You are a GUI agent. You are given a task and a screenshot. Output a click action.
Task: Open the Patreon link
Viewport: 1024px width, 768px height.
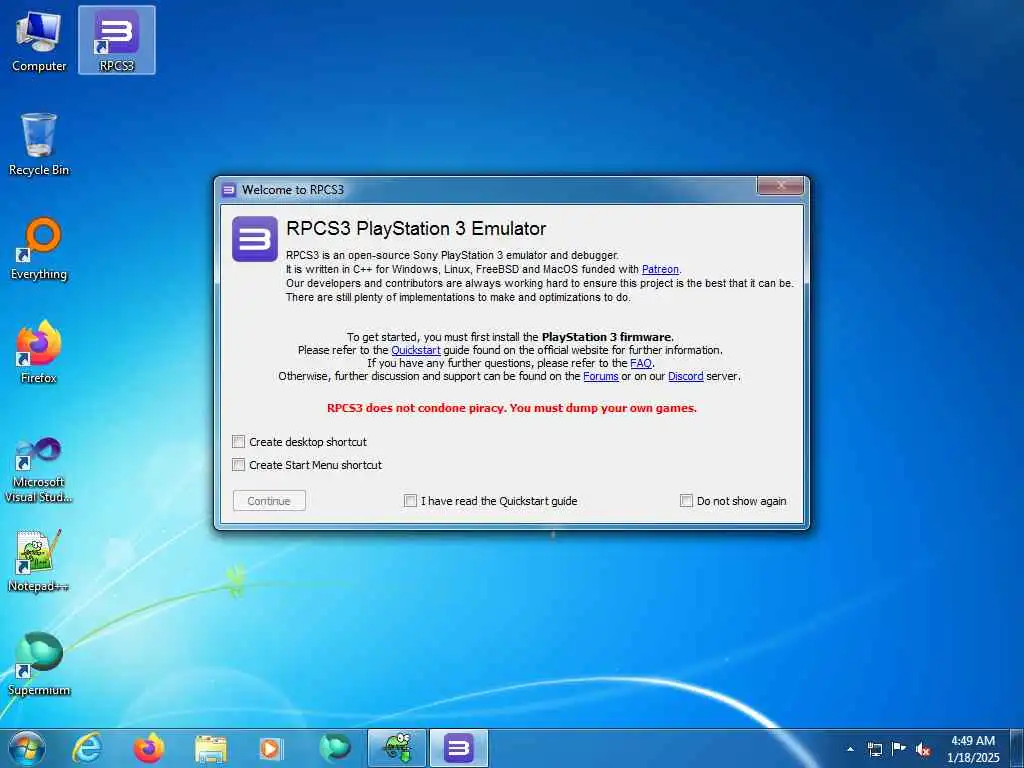[660, 269]
